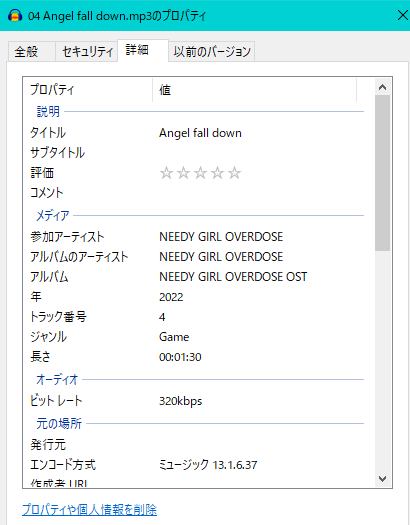Screen dimensions: 410x525
Task: Click the headphone app icon in title bar
Action: [x=15, y=15]
